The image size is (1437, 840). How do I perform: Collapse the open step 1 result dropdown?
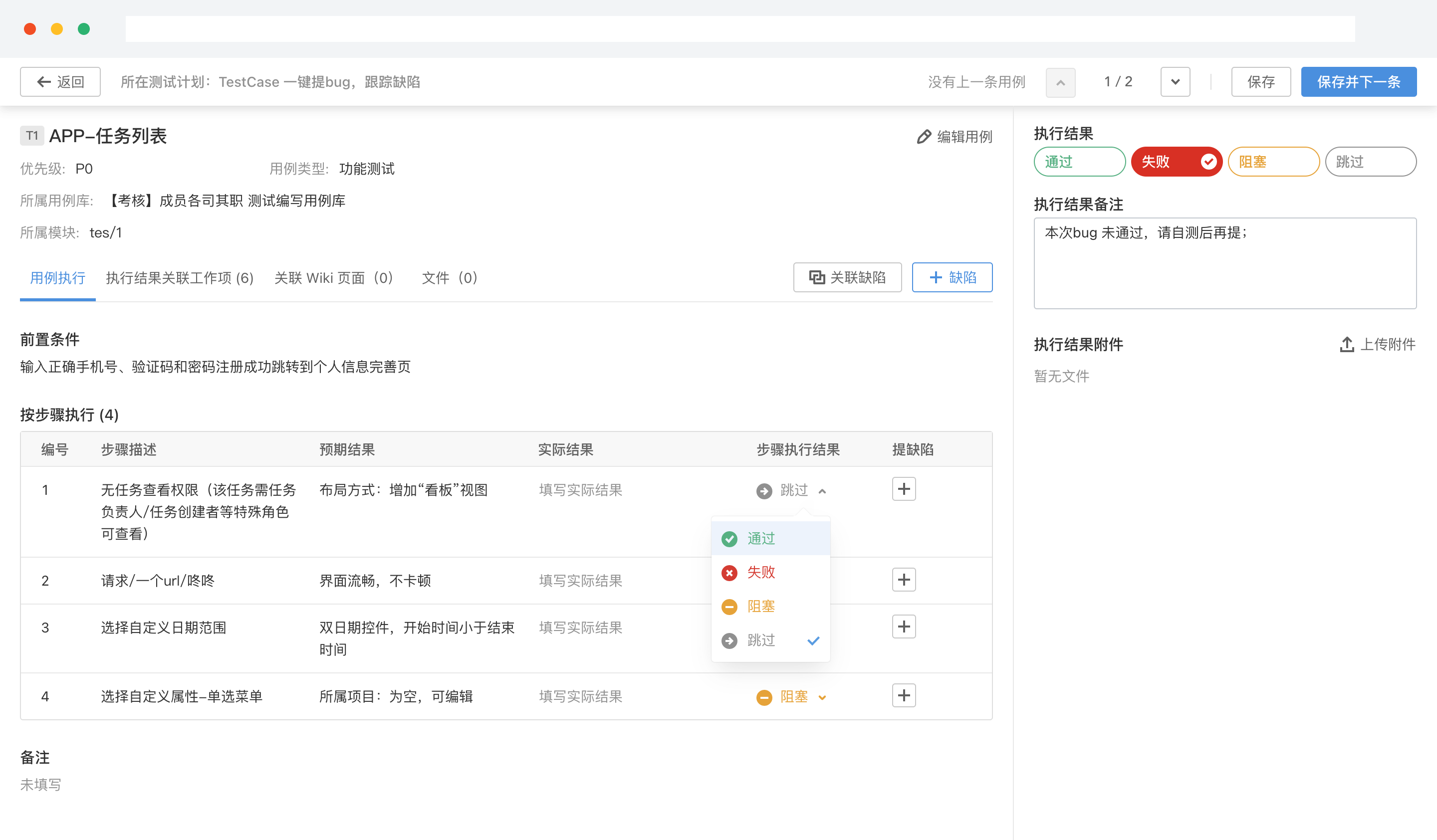[x=822, y=490]
